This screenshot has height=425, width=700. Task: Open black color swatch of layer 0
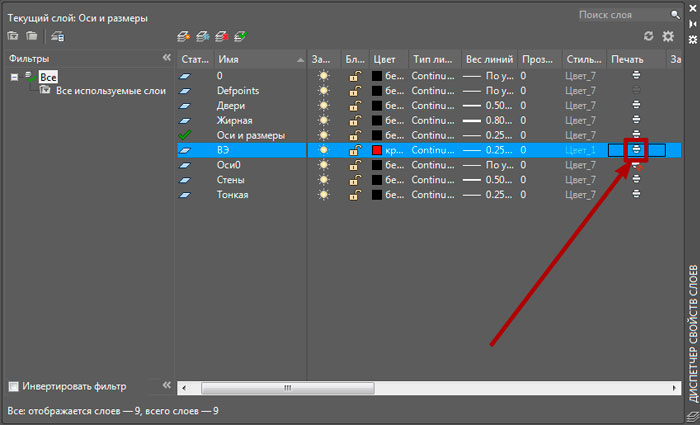tap(377, 76)
